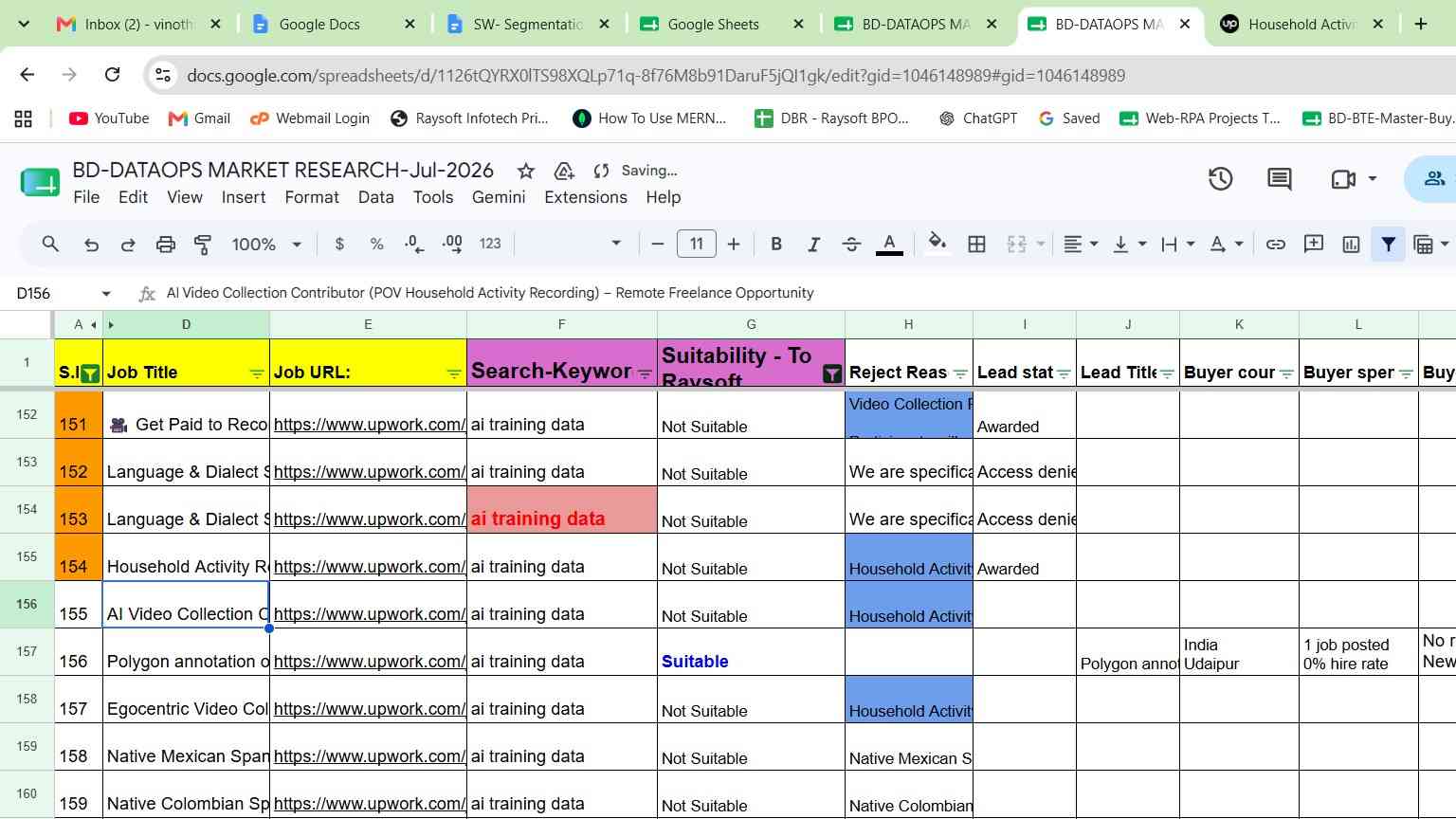This screenshot has height=819, width=1456.
Task: Click the ChatGPT bookmark
Action: (977, 118)
